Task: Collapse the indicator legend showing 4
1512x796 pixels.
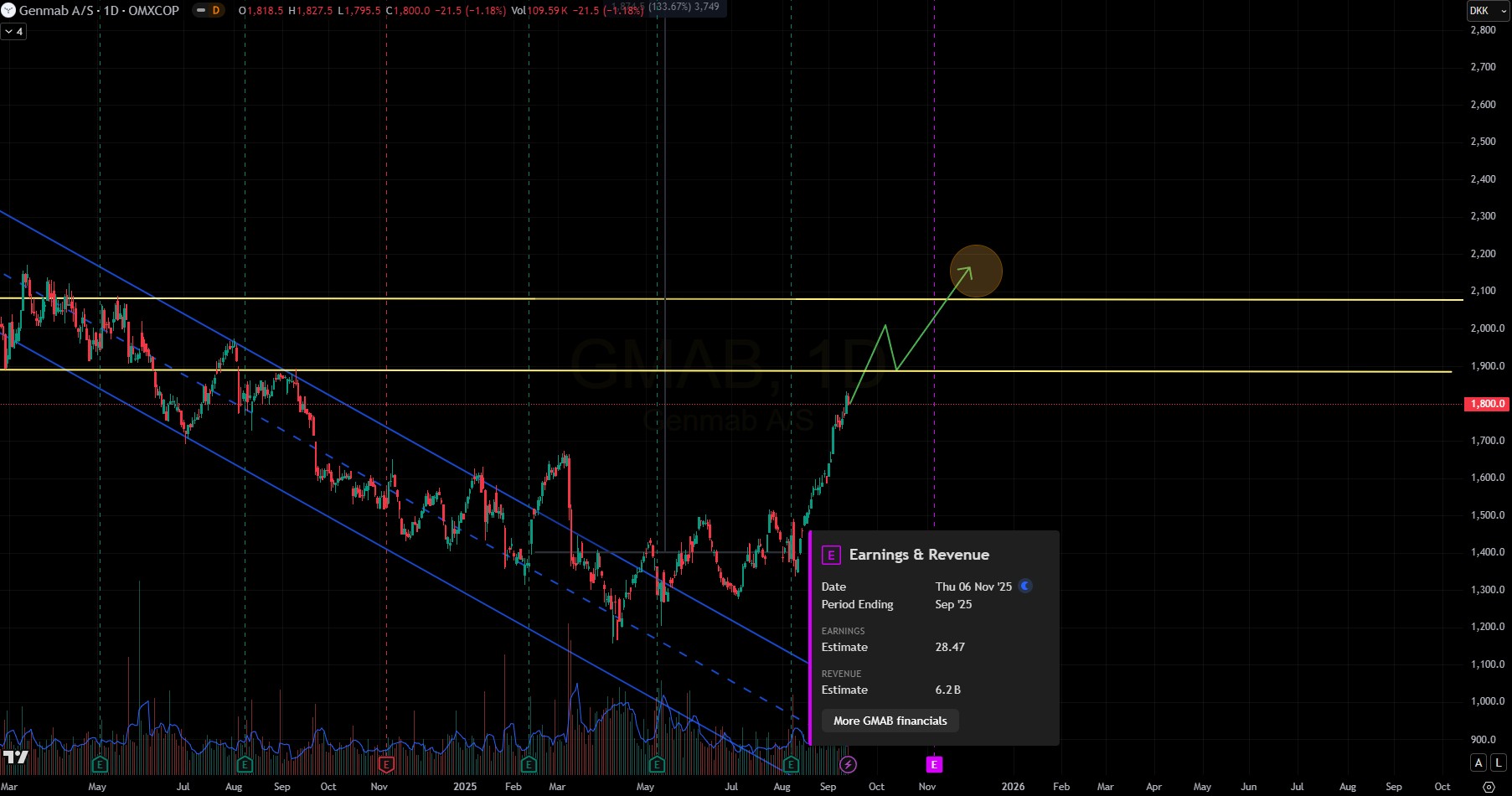Action: click(x=14, y=32)
